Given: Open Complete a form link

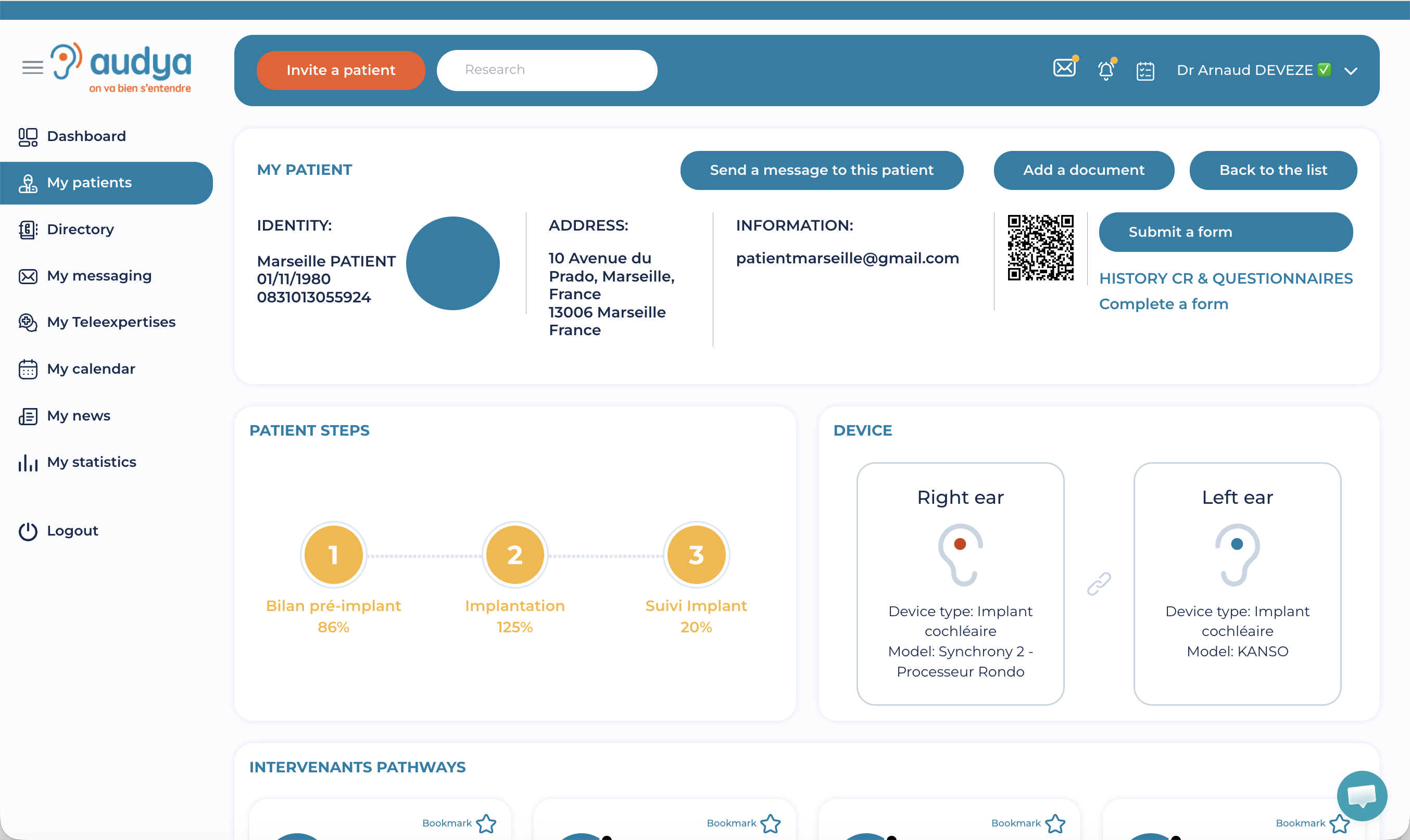Looking at the screenshot, I should 1164,304.
